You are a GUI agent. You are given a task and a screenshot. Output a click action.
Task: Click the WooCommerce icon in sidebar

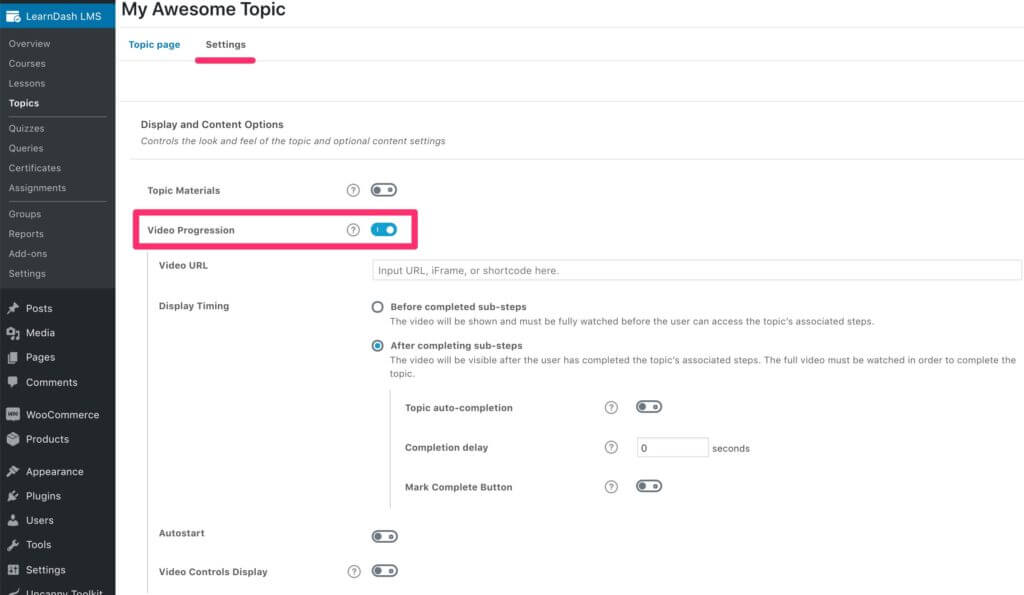click(x=13, y=414)
